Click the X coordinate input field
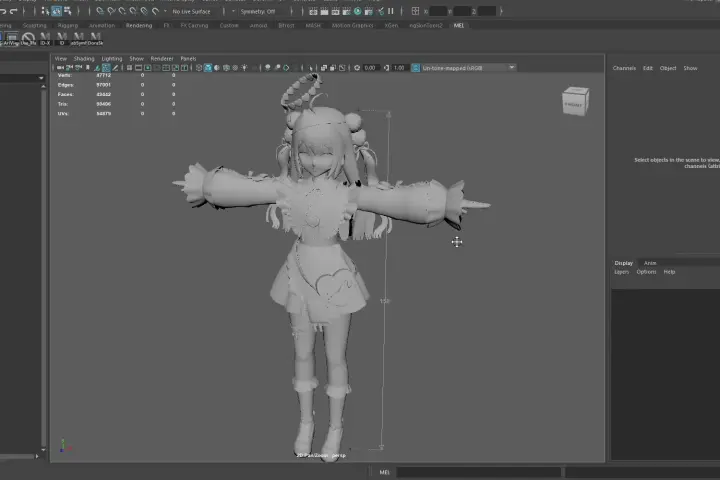This screenshot has width=720, height=480. [x=438, y=11]
